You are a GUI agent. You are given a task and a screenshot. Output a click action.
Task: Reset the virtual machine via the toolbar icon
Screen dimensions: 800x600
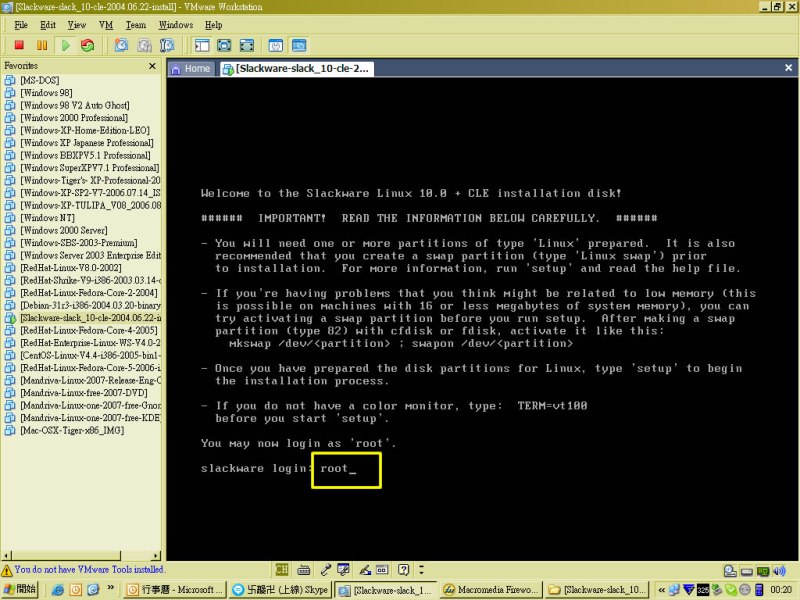[x=88, y=45]
